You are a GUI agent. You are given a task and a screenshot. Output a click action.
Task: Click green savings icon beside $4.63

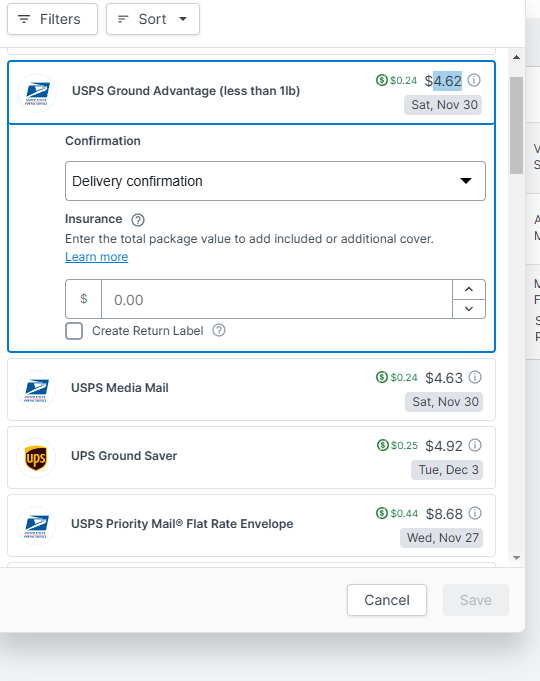[382, 377]
